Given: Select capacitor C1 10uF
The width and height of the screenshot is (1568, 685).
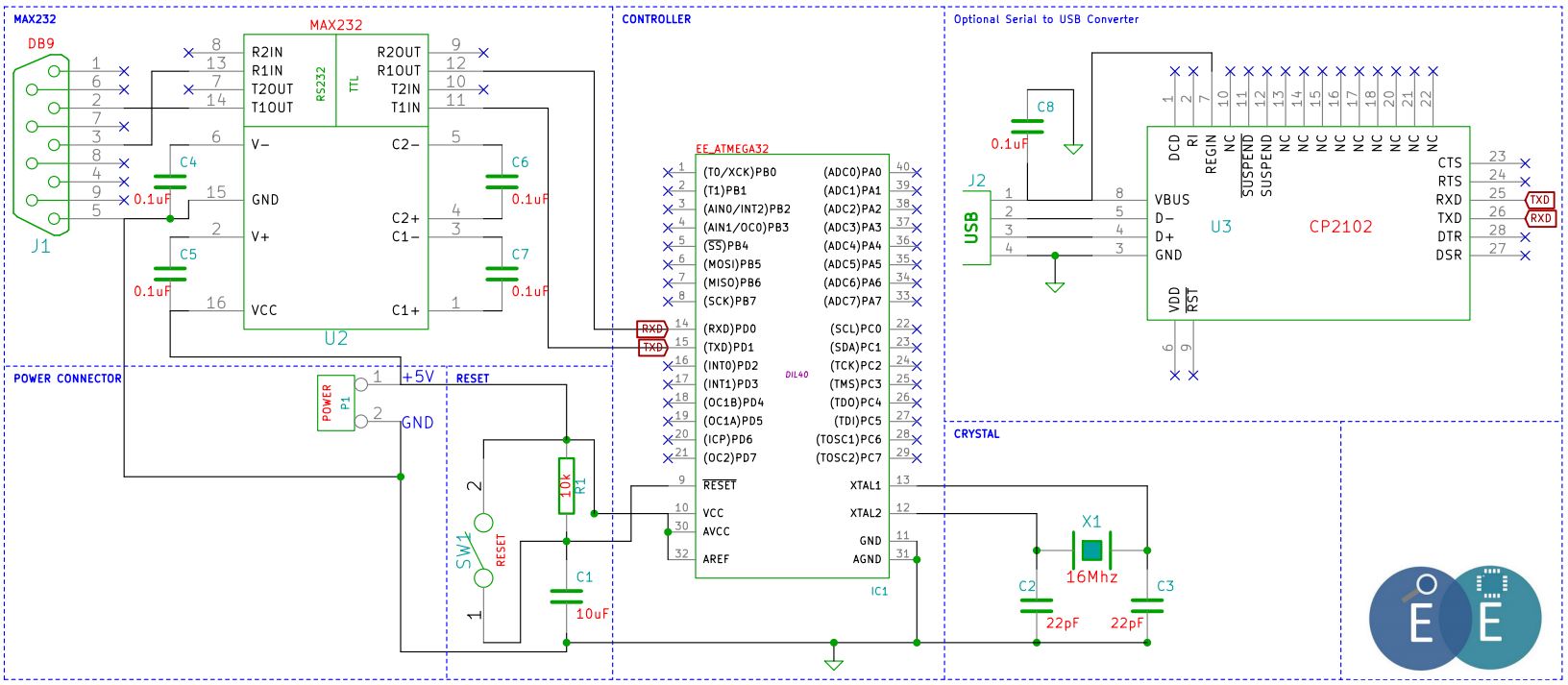Looking at the screenshot, I should point(567,596).
